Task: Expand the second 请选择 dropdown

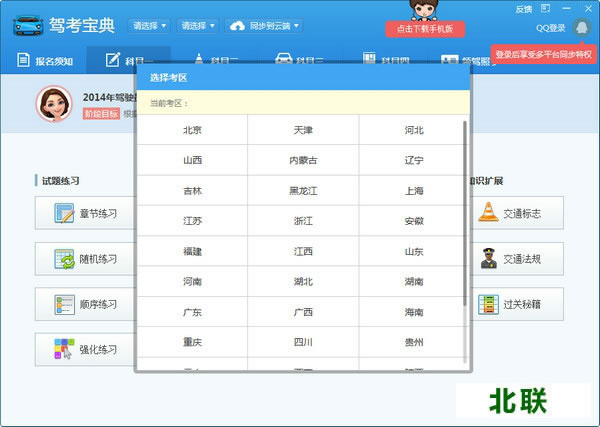Action: (199, 25)
